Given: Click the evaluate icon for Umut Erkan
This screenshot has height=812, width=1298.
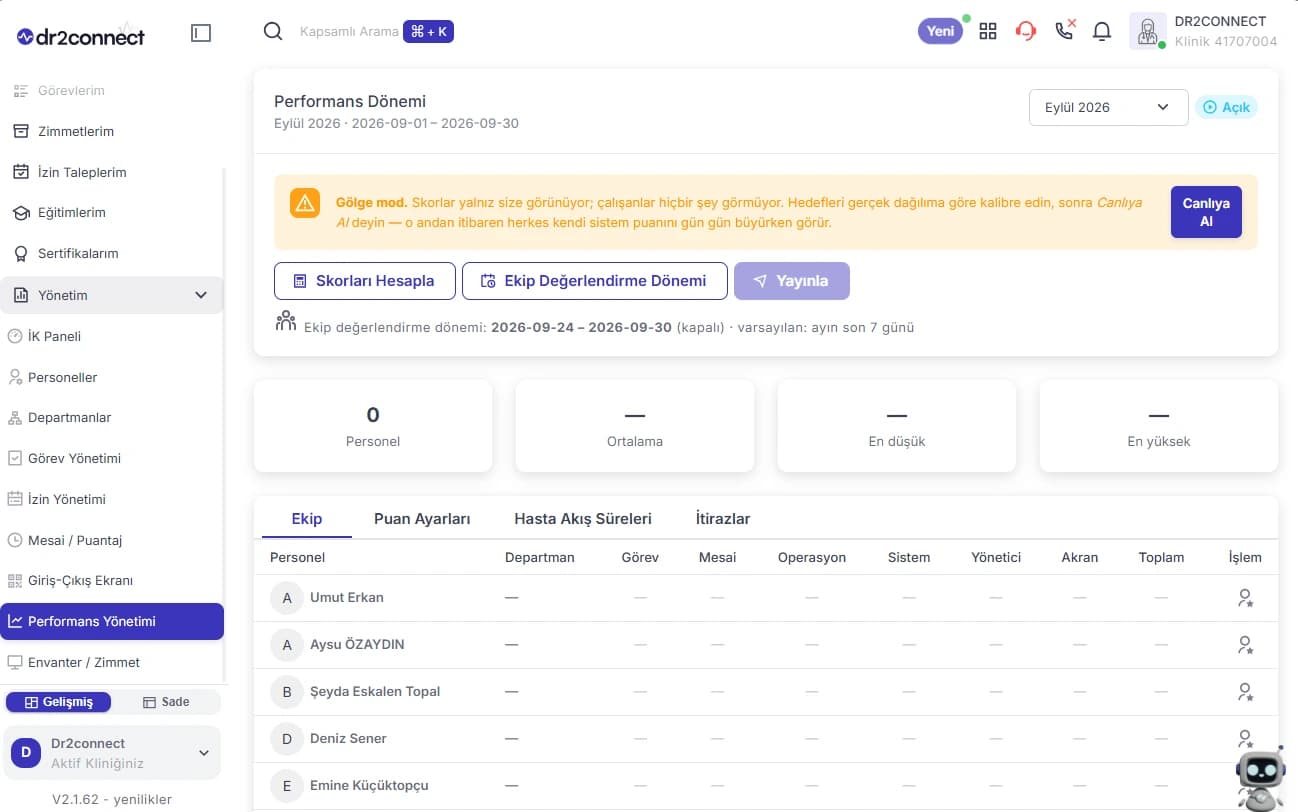Looking at the screenshot, I should point(1245,598).
